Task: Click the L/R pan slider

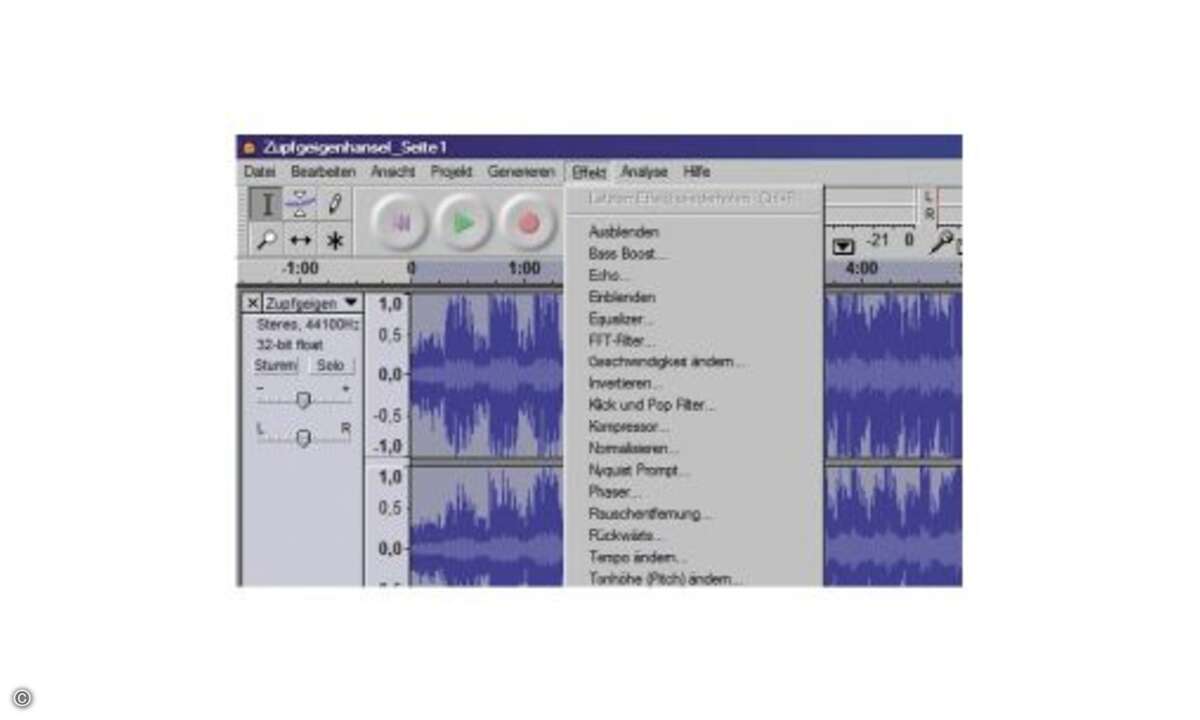Action: pyautogui.click(x=304, y=437)
